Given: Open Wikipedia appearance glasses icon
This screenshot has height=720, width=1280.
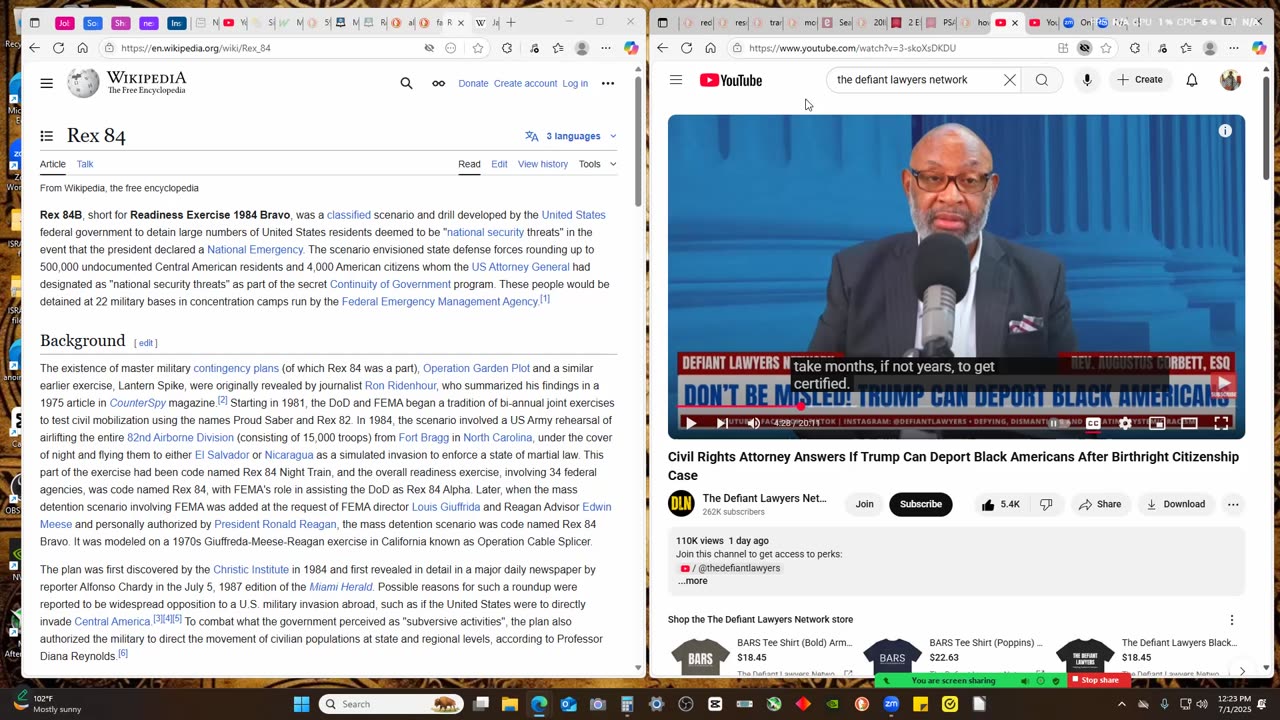Looking at the screenshot, I should 438,83.
